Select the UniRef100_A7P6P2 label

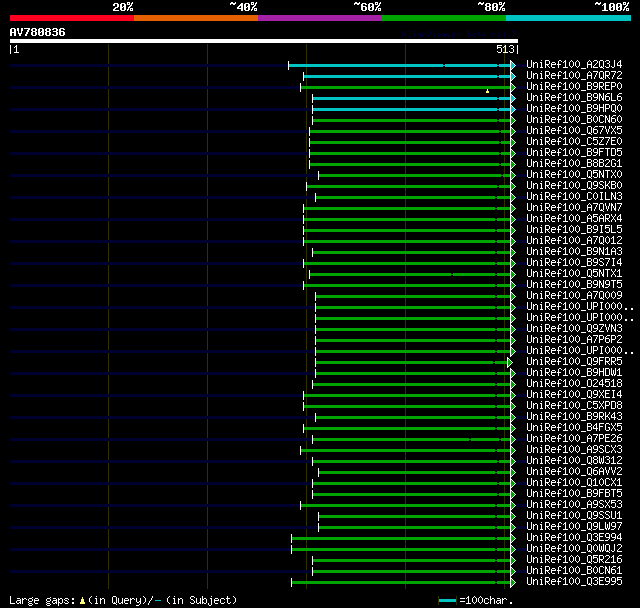[x=574, y=340]
